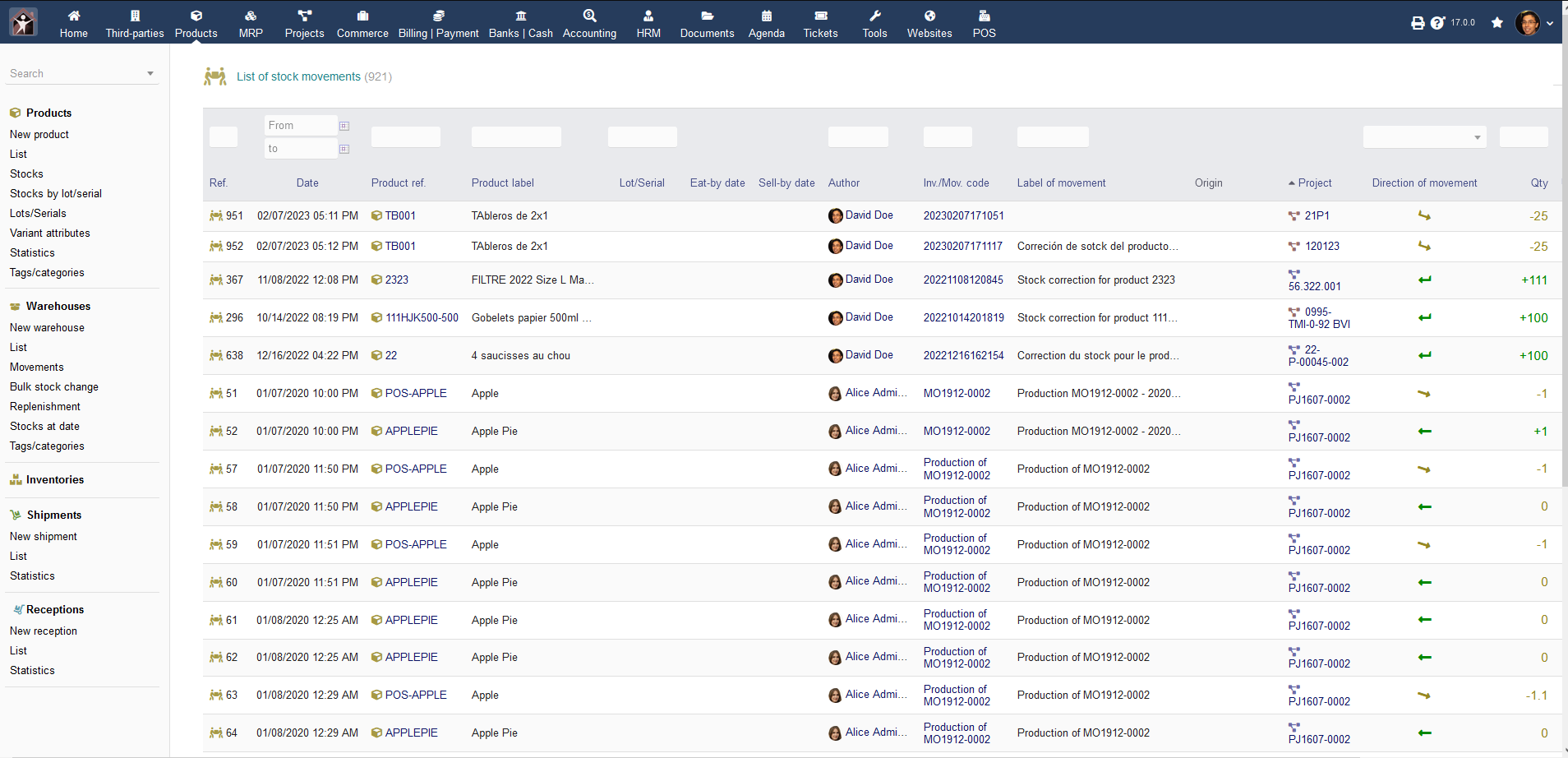Click the bookmarks star icon
Screen dimensions: 1568x758
coord(1496,22)
